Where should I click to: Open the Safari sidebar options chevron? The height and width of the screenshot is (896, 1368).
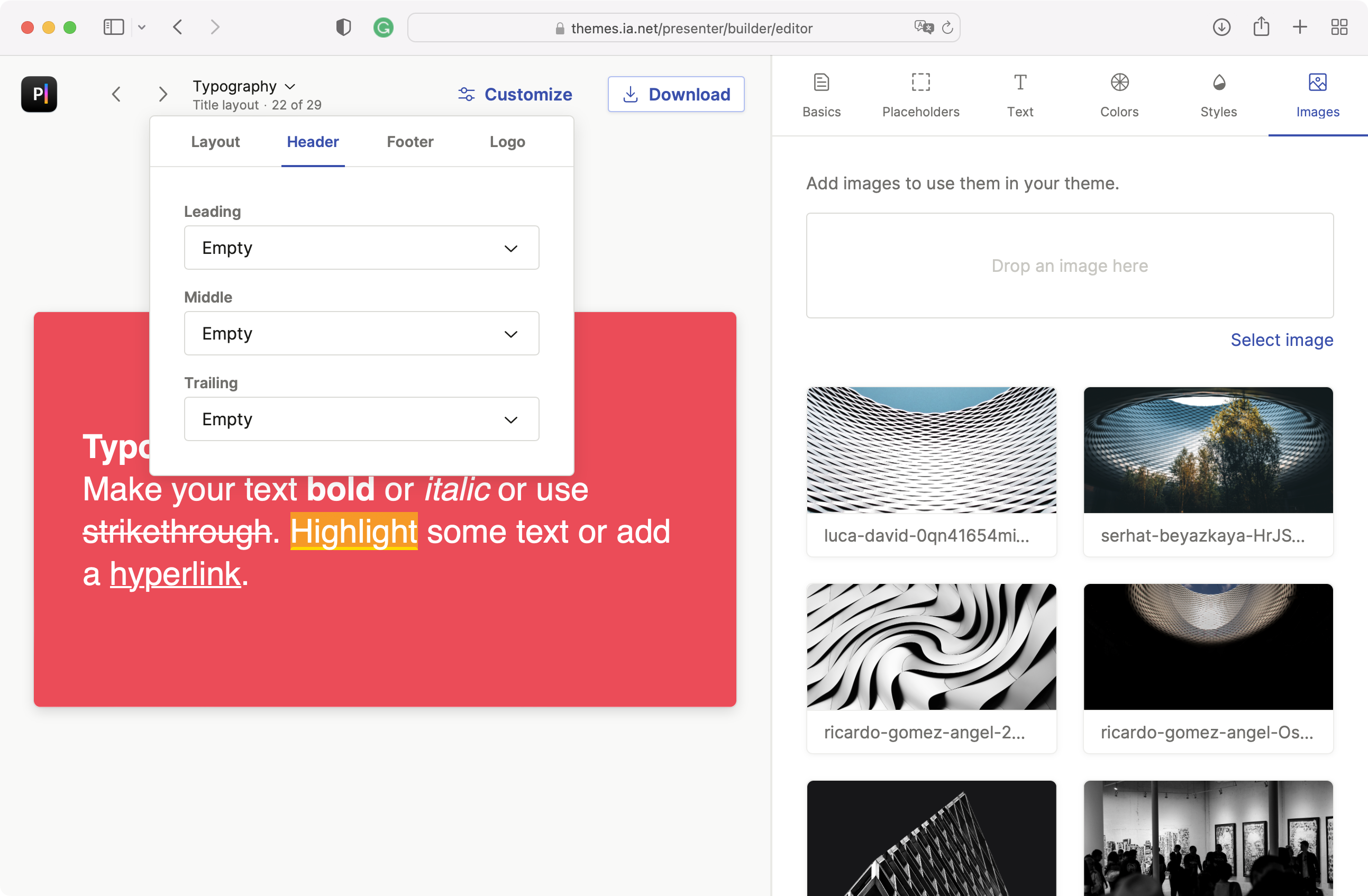(x=142, y=27)
